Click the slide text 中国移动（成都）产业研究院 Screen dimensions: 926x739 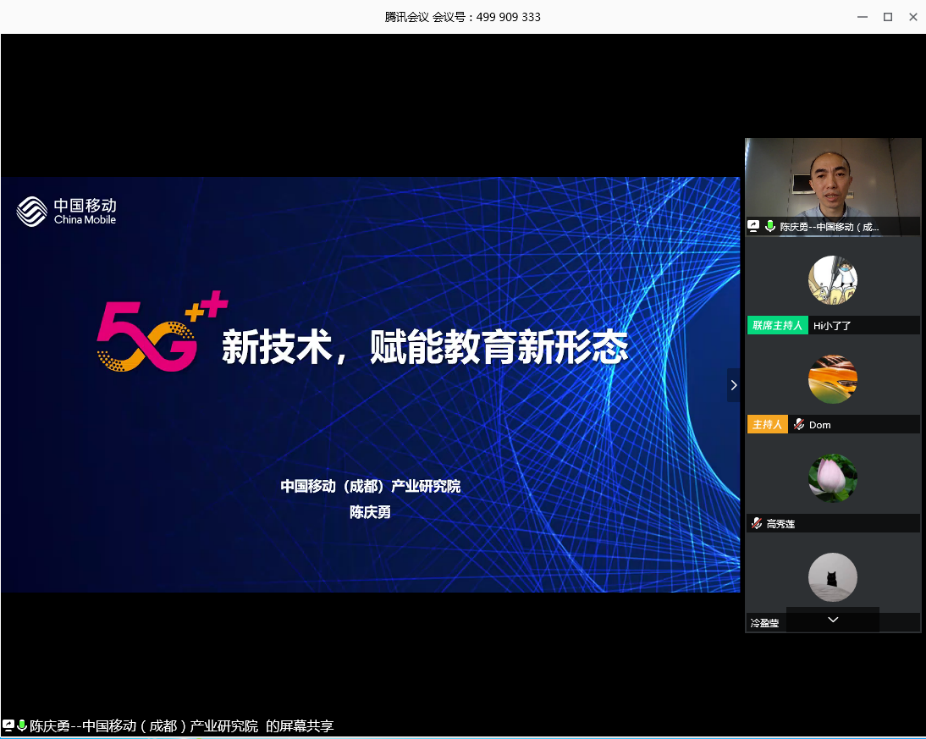(x=370, y=486)
